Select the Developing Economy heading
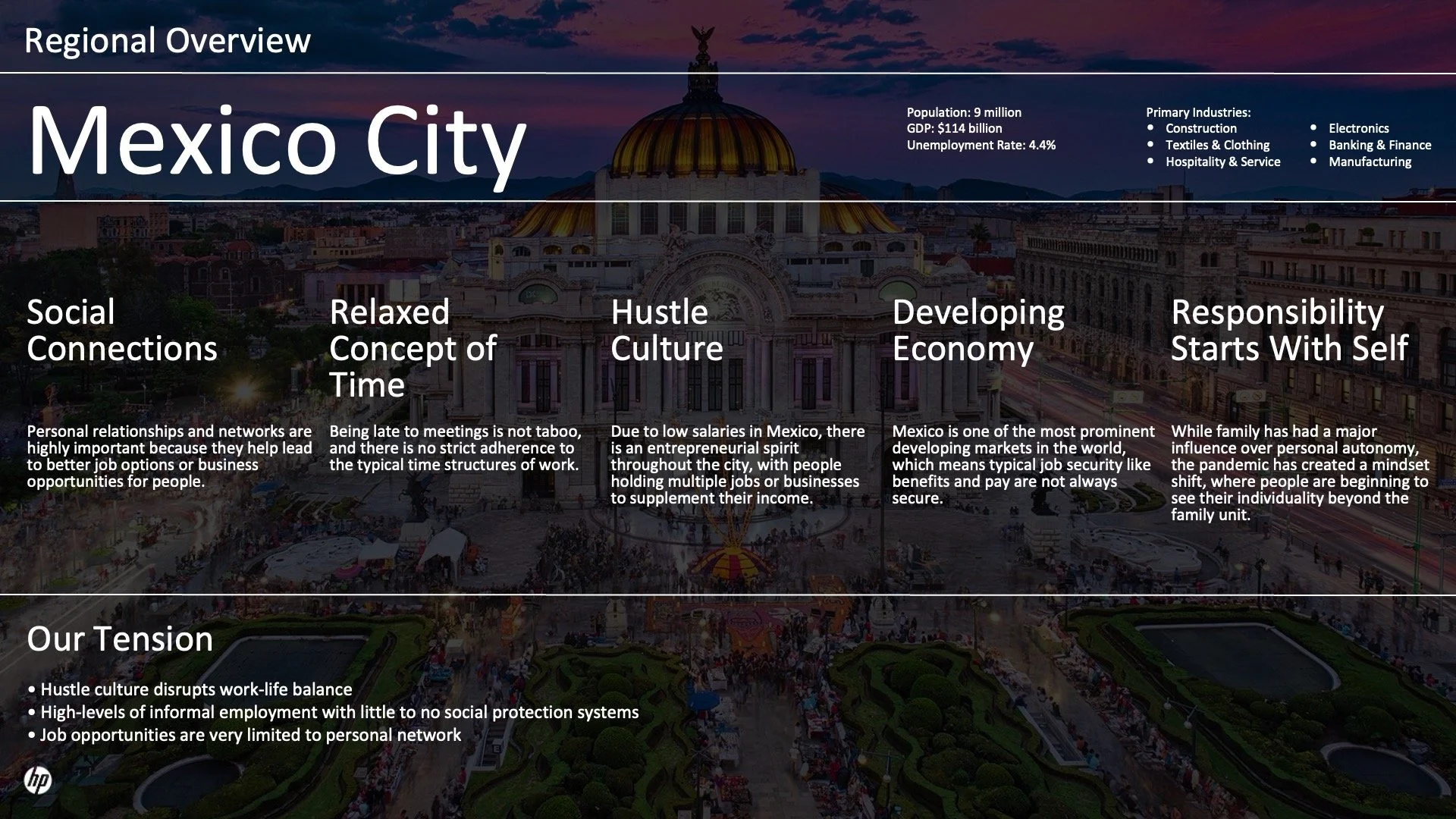This screenshot has height=819, width=1456. click(977, 331)
